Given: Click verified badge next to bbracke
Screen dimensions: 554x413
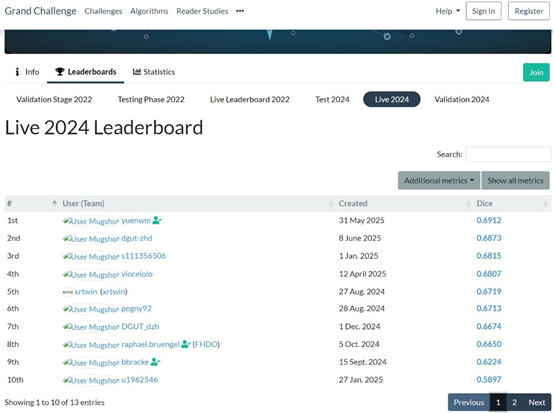Looking at the screenshot, I should pos(155,362).
